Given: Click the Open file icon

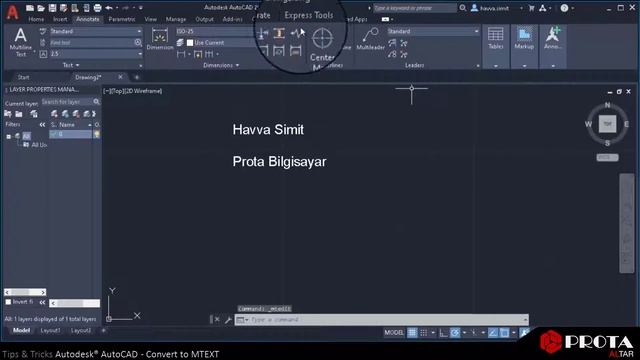Looking at the screenshot, I should click(x=41, y=8).
